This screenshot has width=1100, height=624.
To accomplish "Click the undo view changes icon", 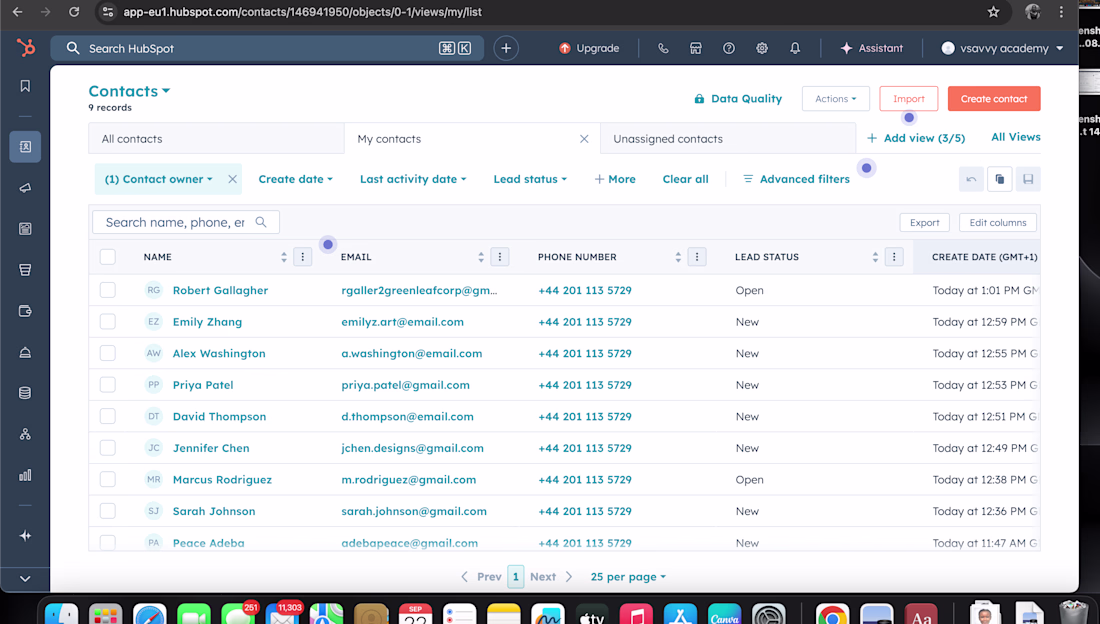I will point(972,179).
